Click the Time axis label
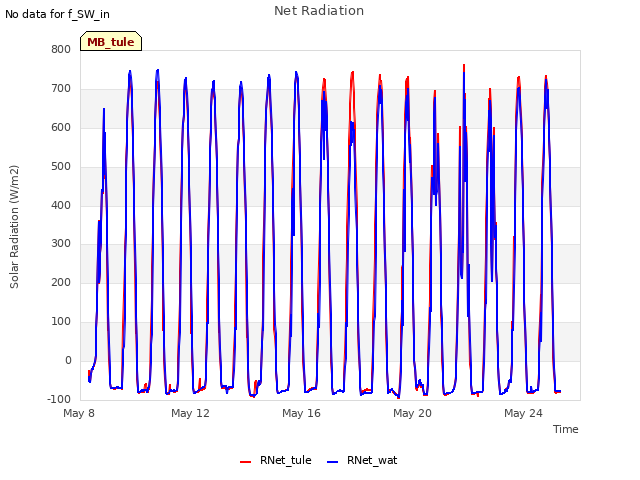Viewport: 640px width, 480px height. click(x=566, y=429)
